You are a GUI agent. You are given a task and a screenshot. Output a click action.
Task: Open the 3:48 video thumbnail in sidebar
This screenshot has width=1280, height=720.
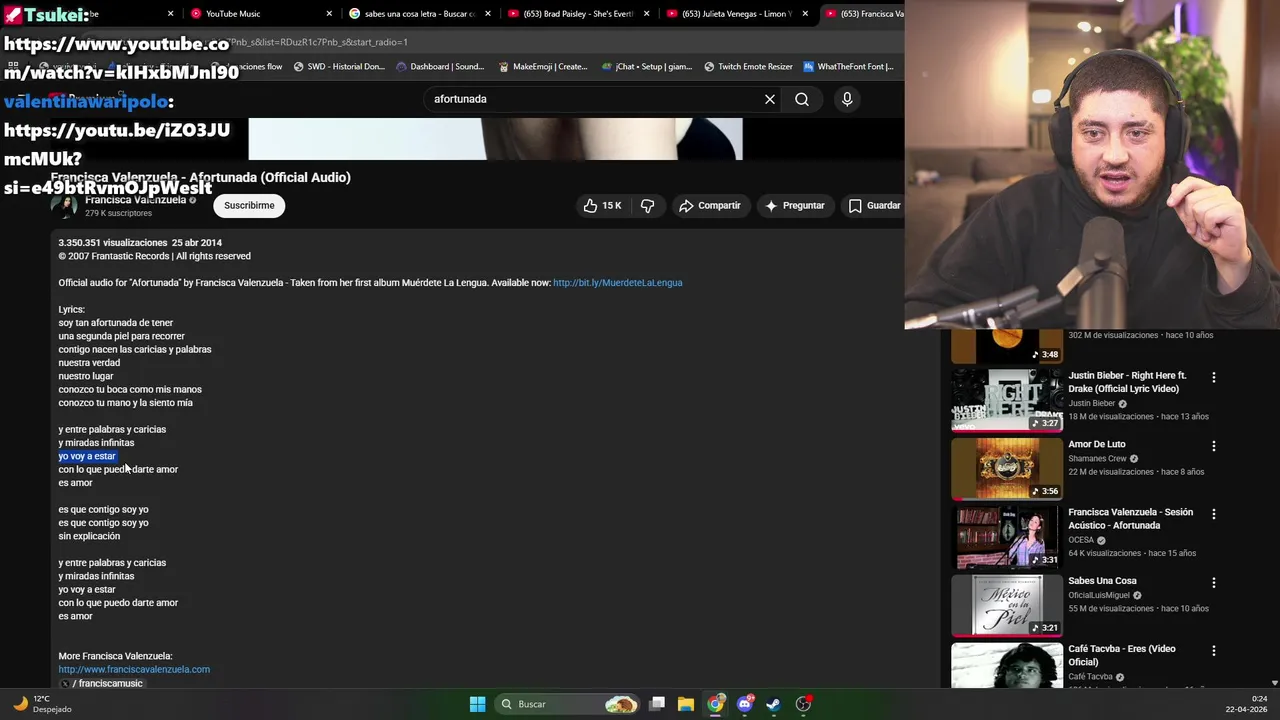click(x=1006, y=346)
